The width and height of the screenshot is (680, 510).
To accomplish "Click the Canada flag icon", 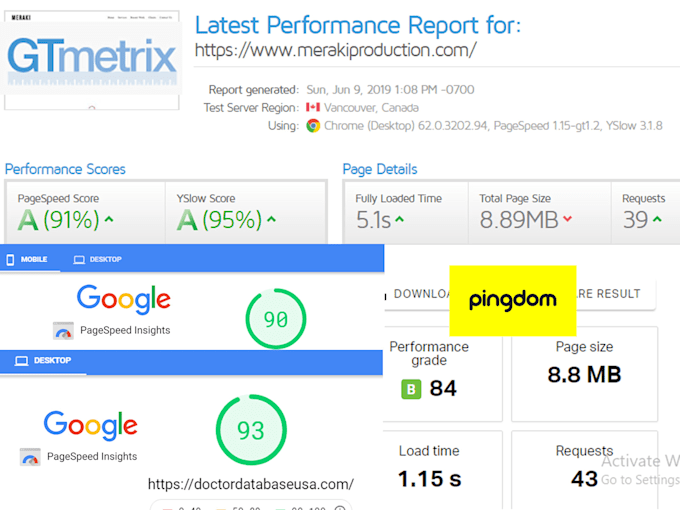I will [x=313, y=107].
